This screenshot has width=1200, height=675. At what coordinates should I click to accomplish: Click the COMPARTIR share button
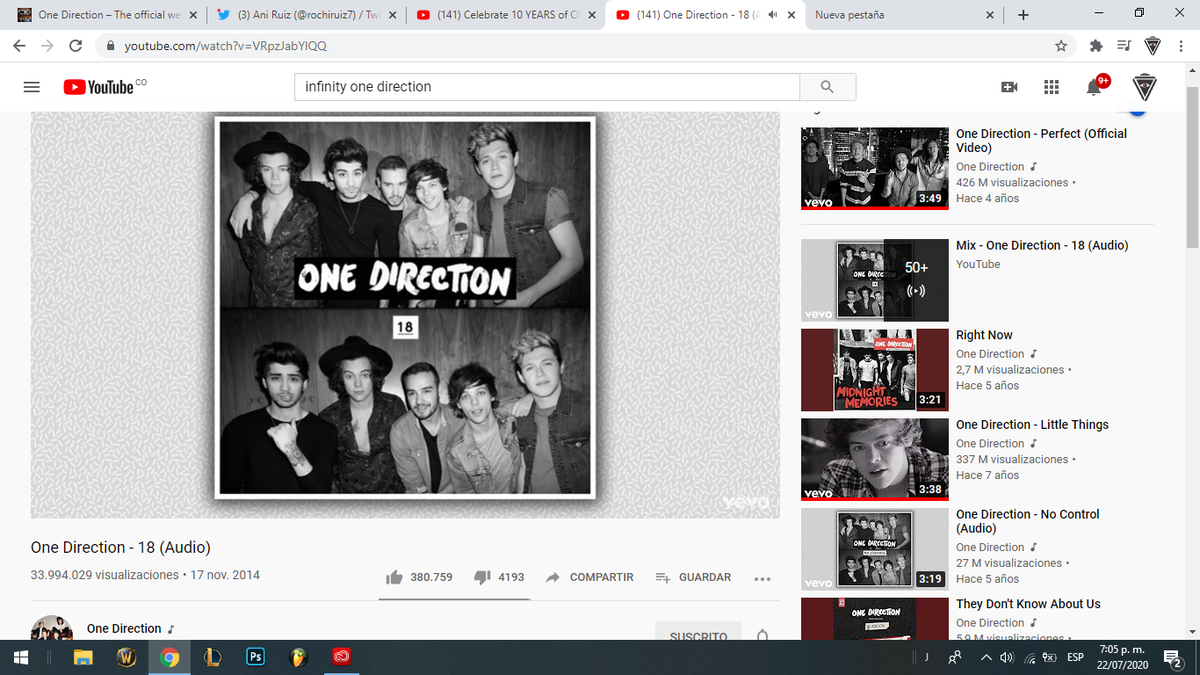coord(590,577)
